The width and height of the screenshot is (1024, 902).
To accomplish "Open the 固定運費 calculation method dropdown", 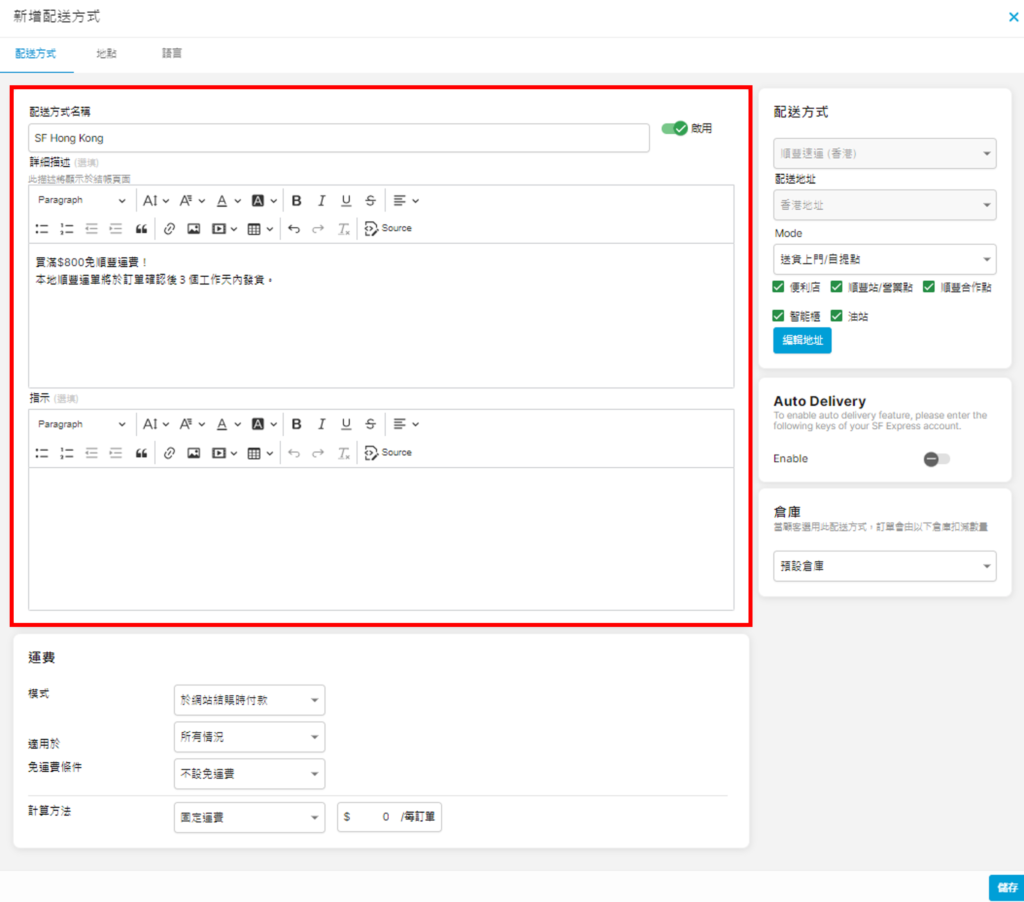I will (x=249, y=817).
